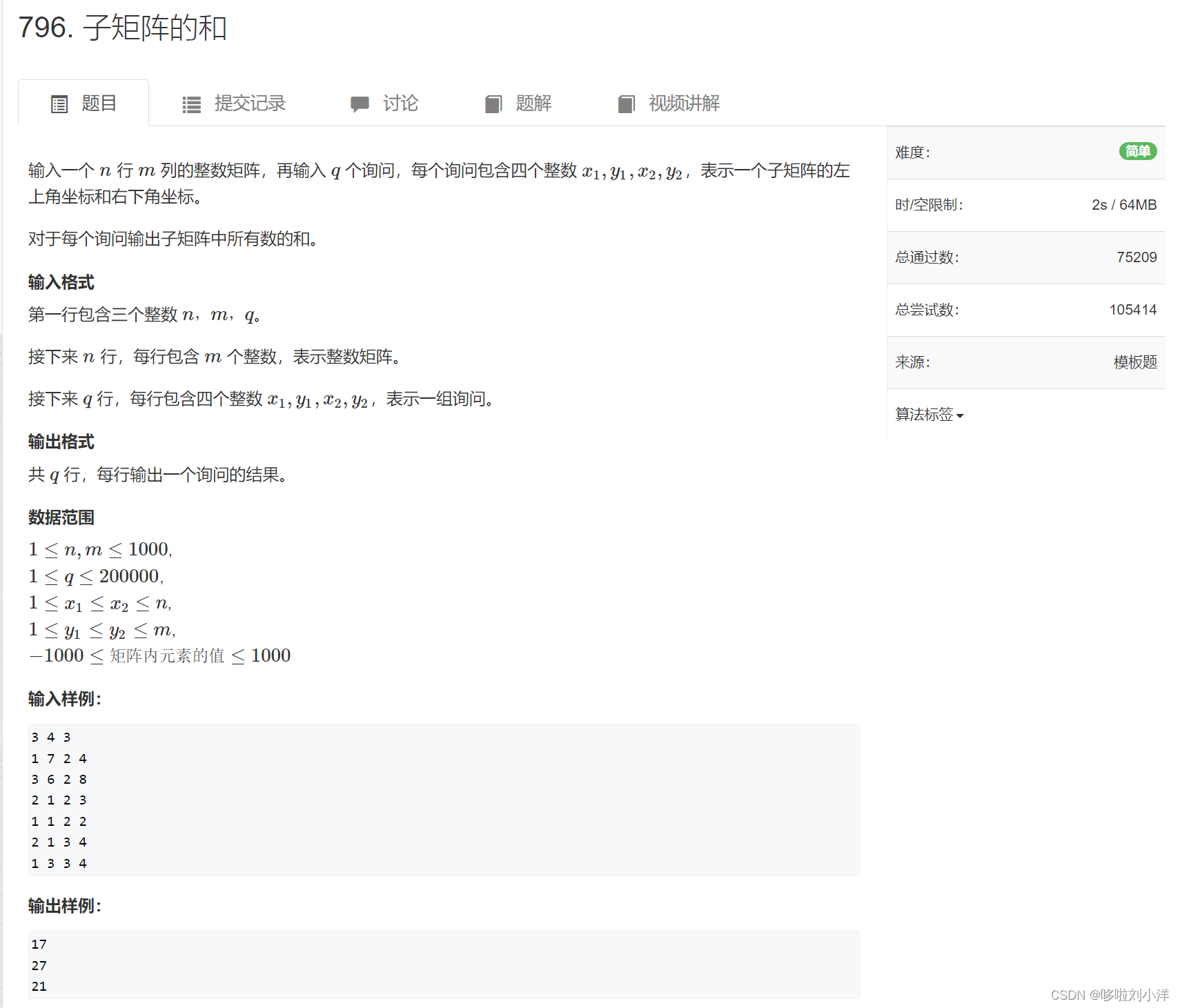Click the 2s / 64MB limit value
Image resolution: width=1180 pixels, height=1008 pixels.
coord(1123,204)
